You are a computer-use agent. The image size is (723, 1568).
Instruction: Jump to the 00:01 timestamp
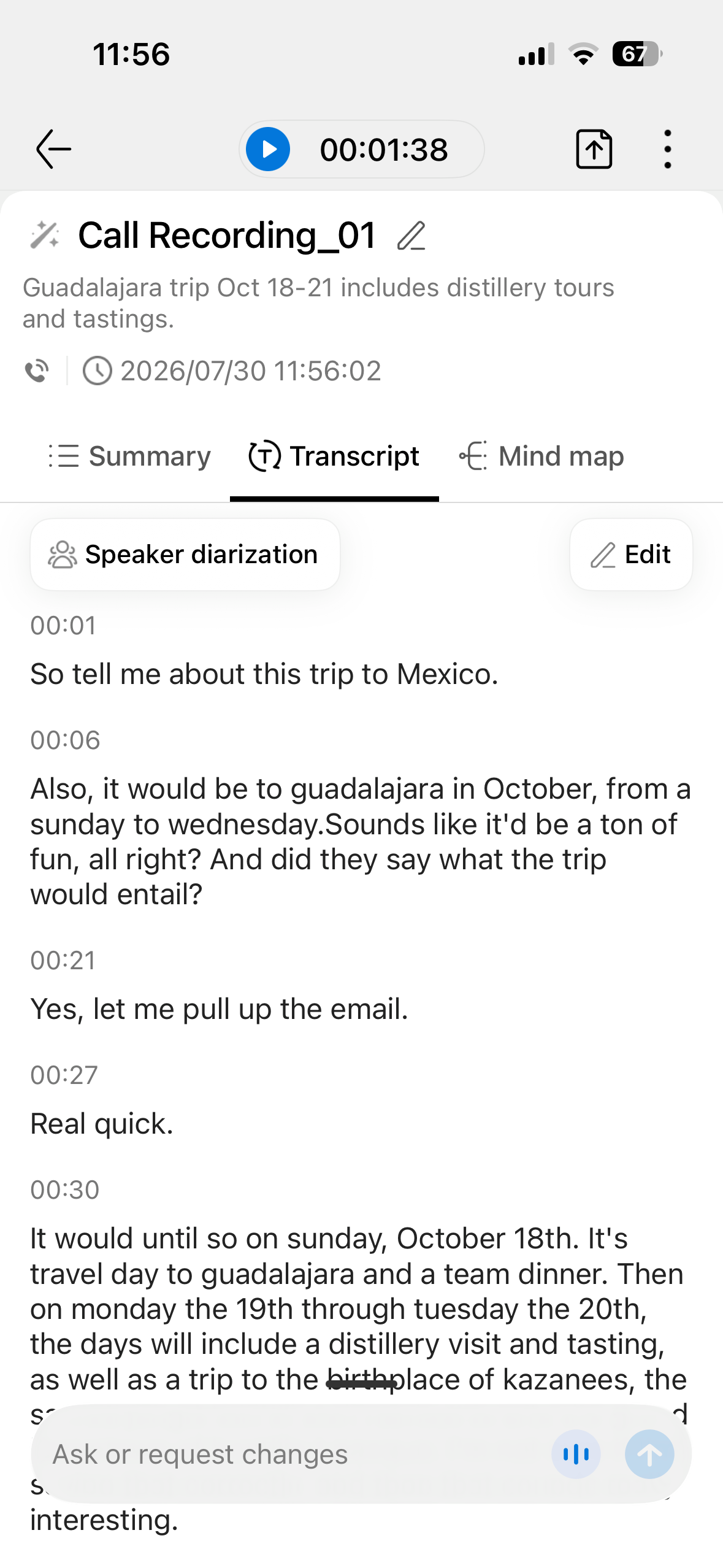click(x=64, y=626)
